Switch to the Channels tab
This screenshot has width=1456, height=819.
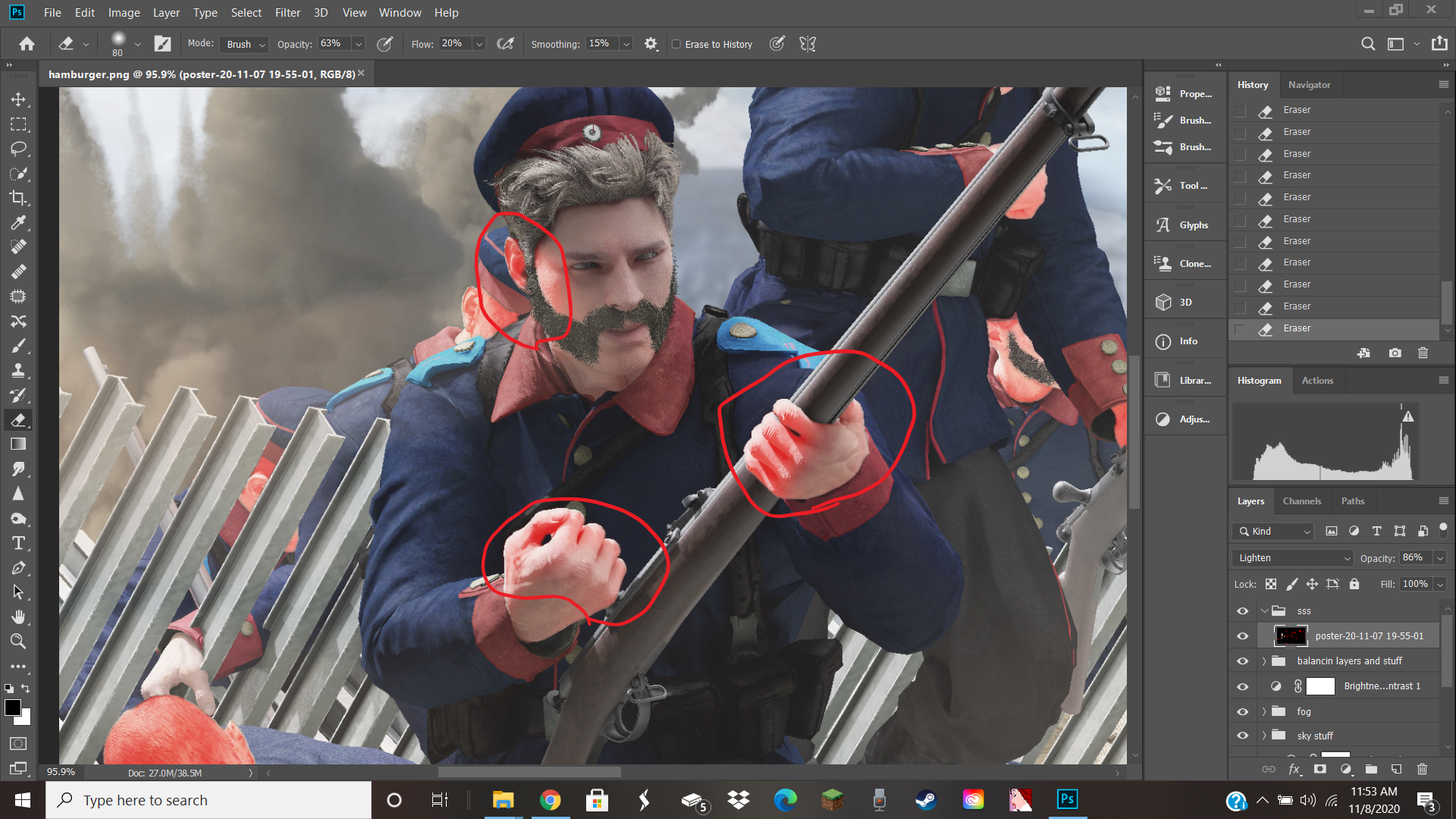1301,501
